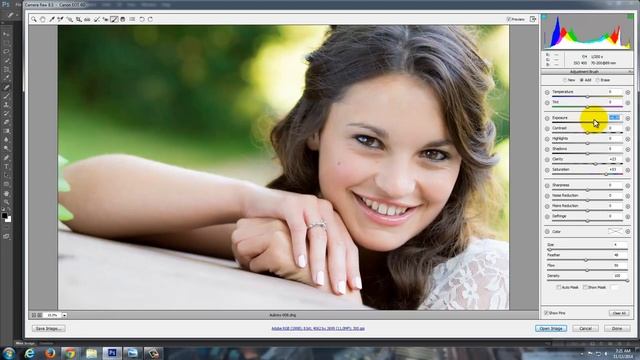Click the increase Temperature plus icon
The image size is (640, 360).
coord(628,92)
